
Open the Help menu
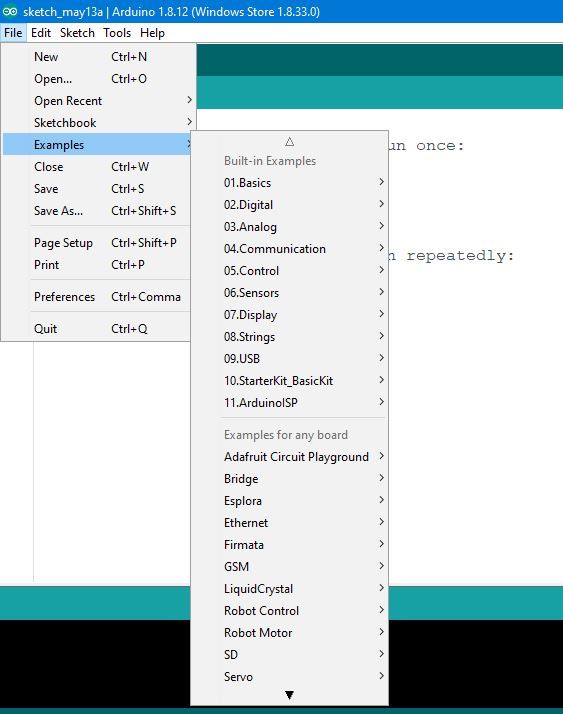pos(152,33)
